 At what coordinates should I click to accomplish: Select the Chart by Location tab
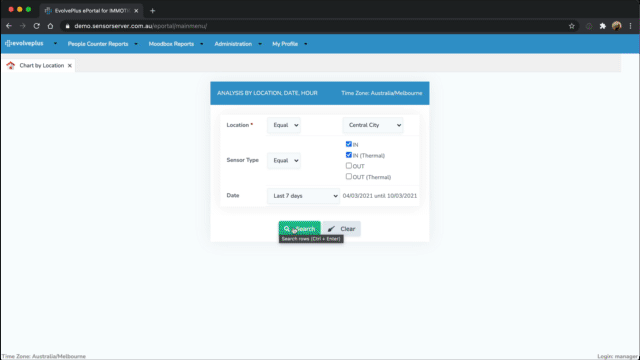click(42, 65)
